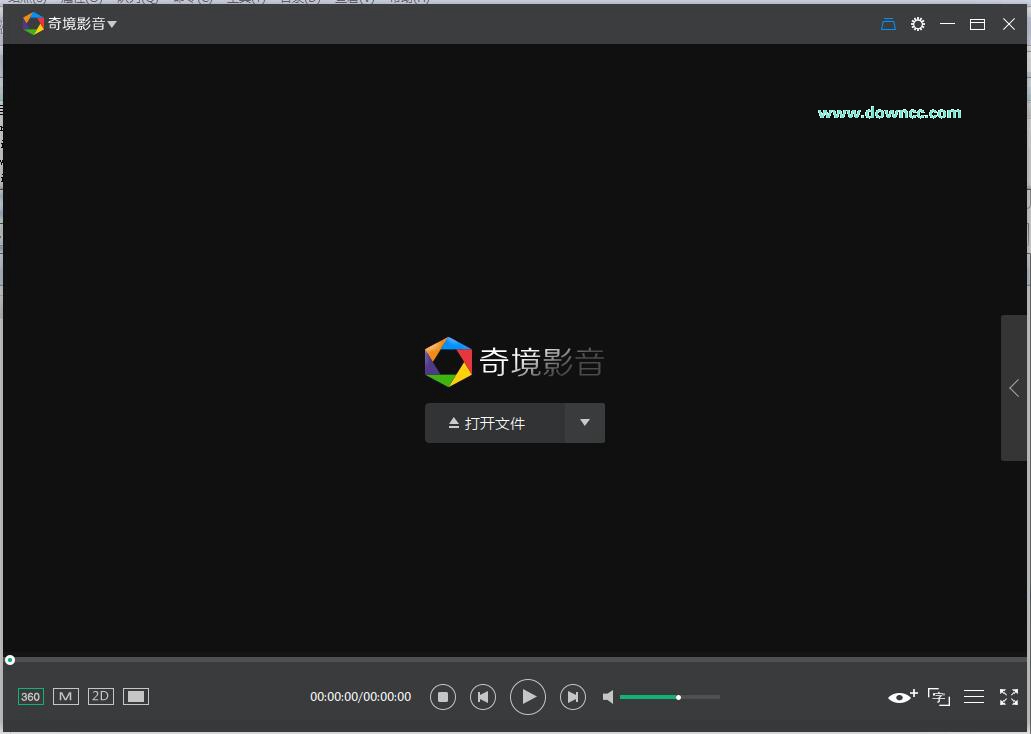
Task: Select the screen-ratio display mode icon
Action: (x=135, y=696)
